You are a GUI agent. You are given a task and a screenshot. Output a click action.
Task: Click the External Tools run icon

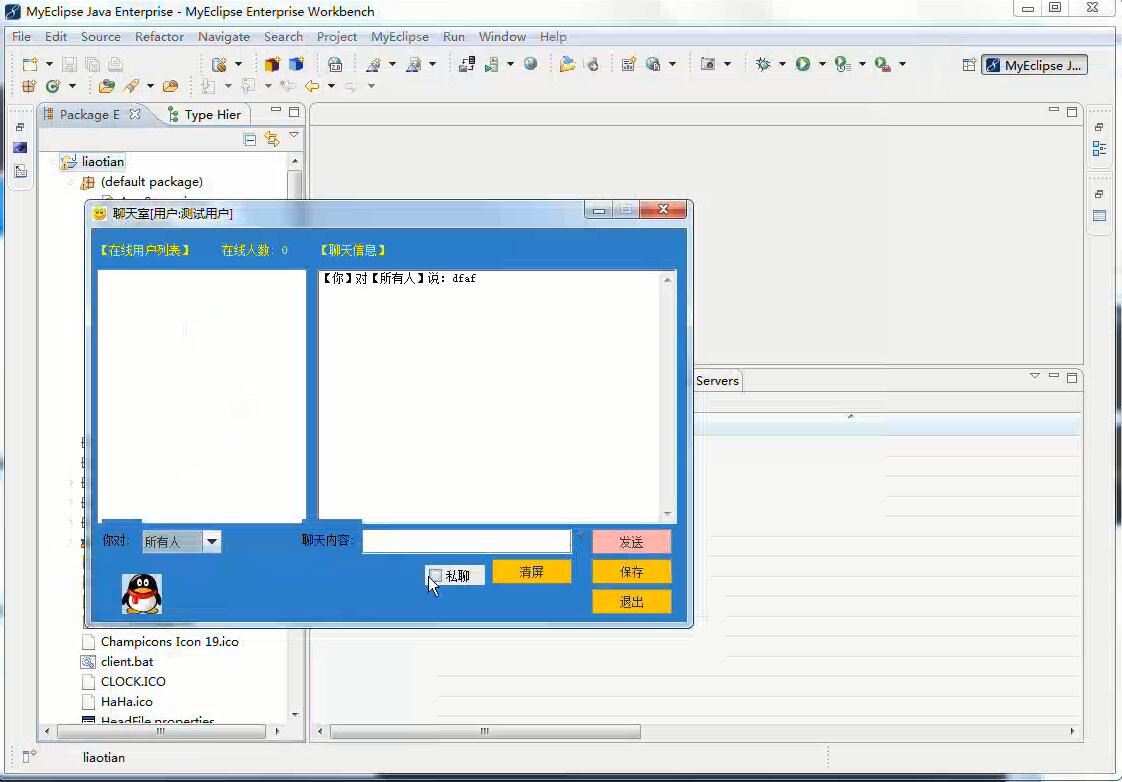pos(883,64)
